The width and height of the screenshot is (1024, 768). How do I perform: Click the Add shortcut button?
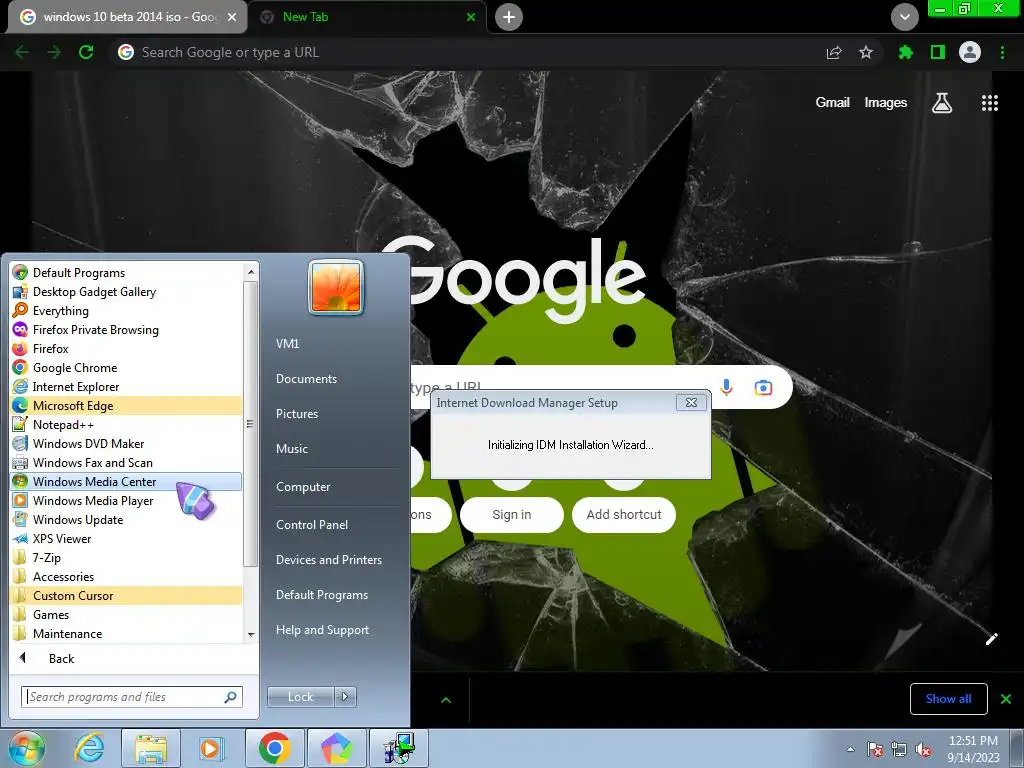click(624, 515)
